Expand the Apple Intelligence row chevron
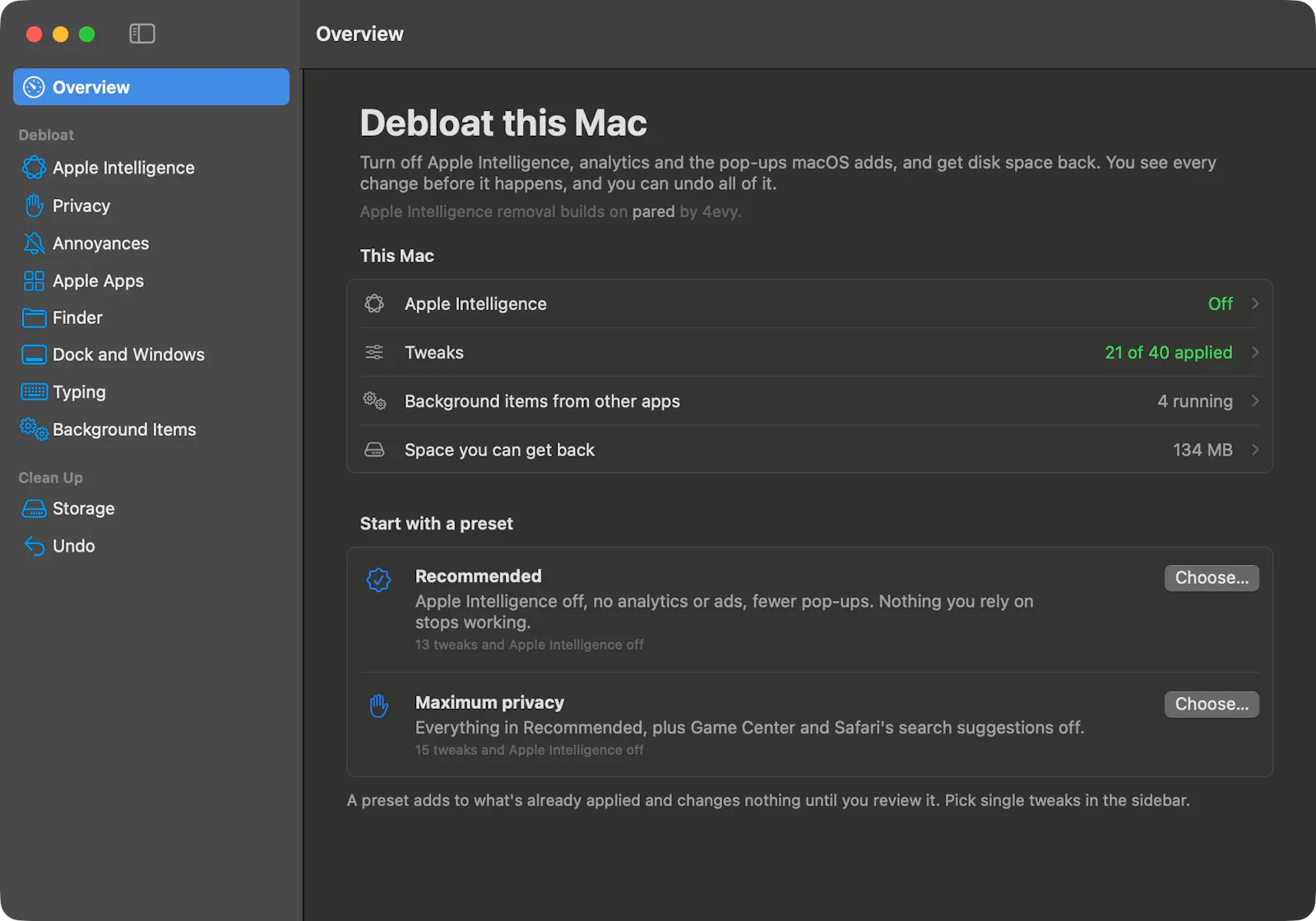Screen dimensions: 1316x921 point(1255,303)
